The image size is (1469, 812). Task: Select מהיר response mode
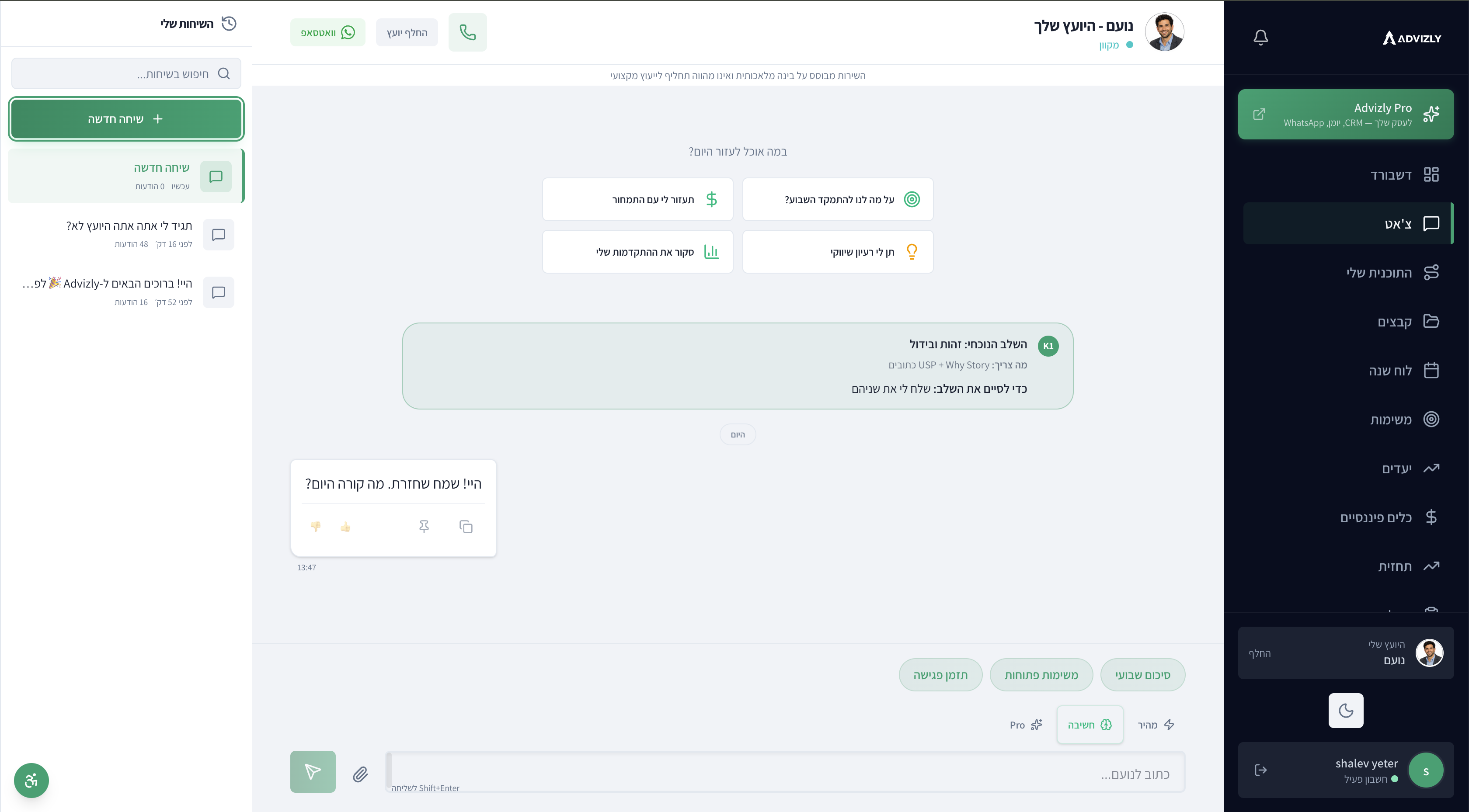point(1156,725)
